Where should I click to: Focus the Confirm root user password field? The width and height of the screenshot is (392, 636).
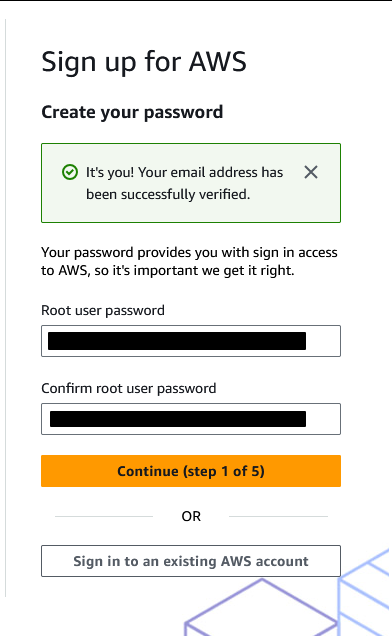(191, 419)
